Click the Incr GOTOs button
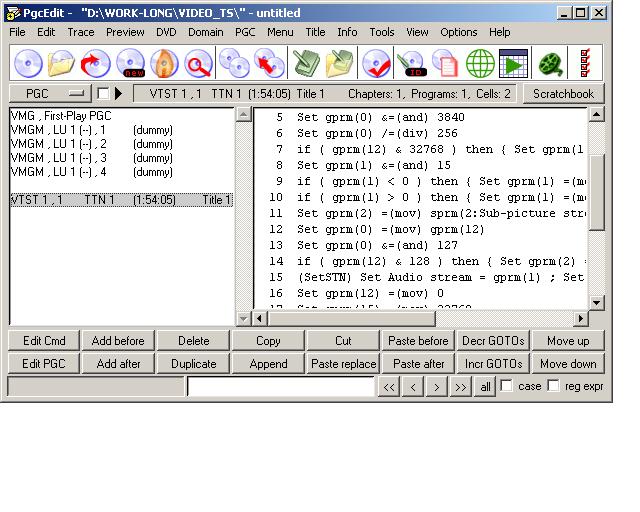Viewport: 640px width, 512px height. tap(493, 363)
